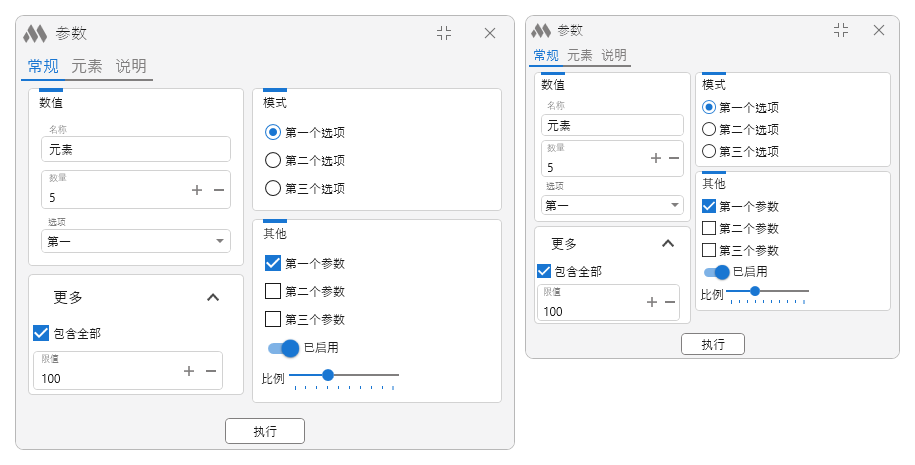Switch to 元素 tab in left dialog
This screenshot has width=915, height=465.
[87, 66]
